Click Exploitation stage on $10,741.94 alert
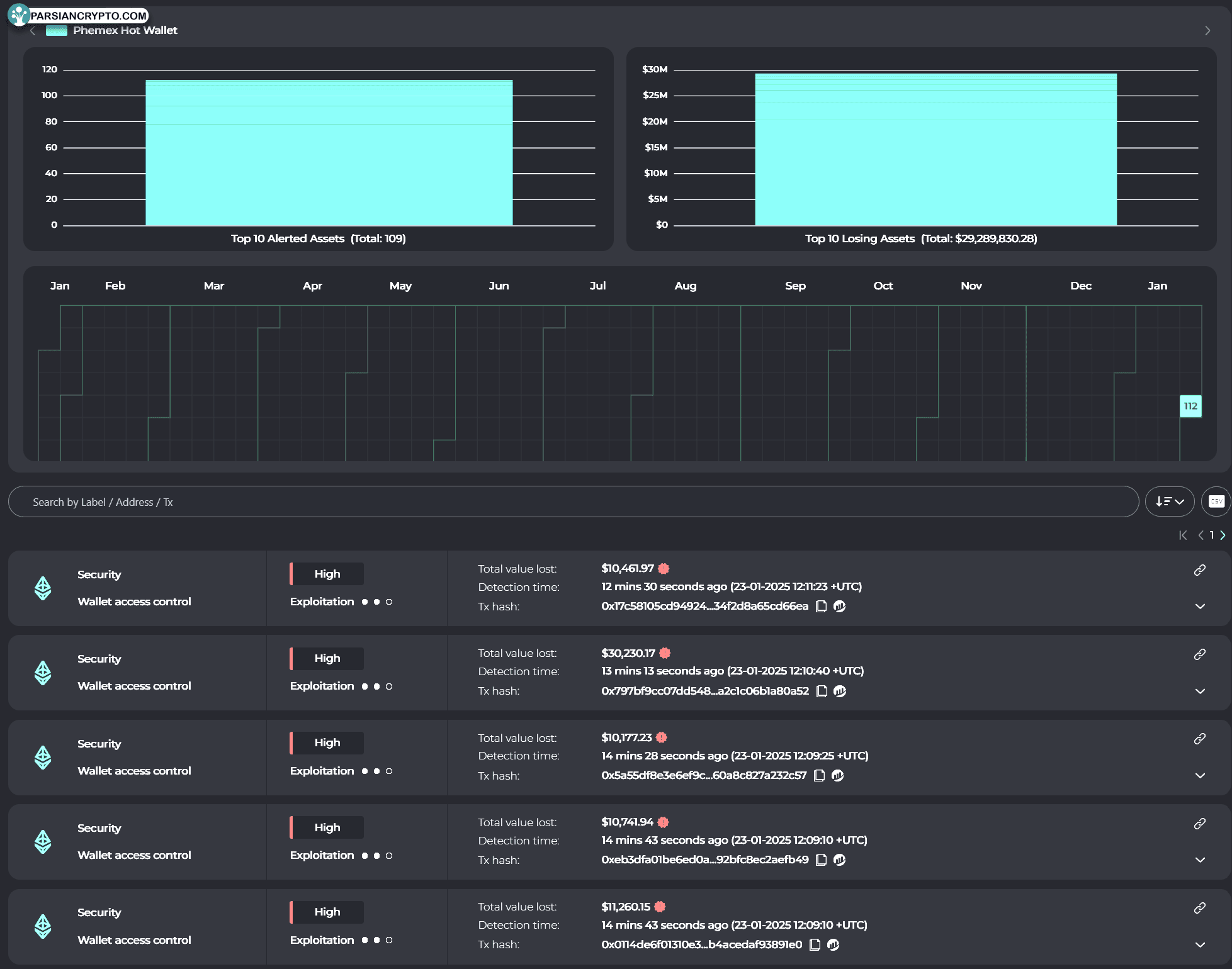 coord(322,855)
